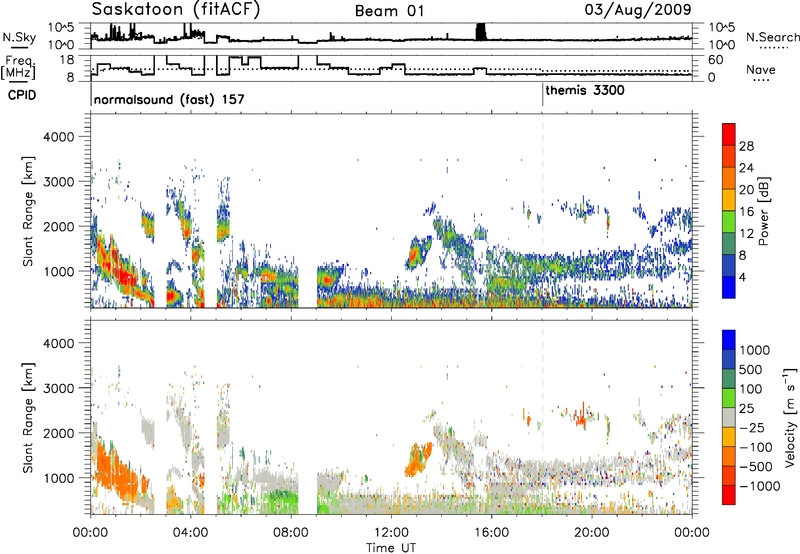This screenshot has height=554, width=800.
Task: Select the "themis 3300" CPID entry
Action: tap(585, 90)
